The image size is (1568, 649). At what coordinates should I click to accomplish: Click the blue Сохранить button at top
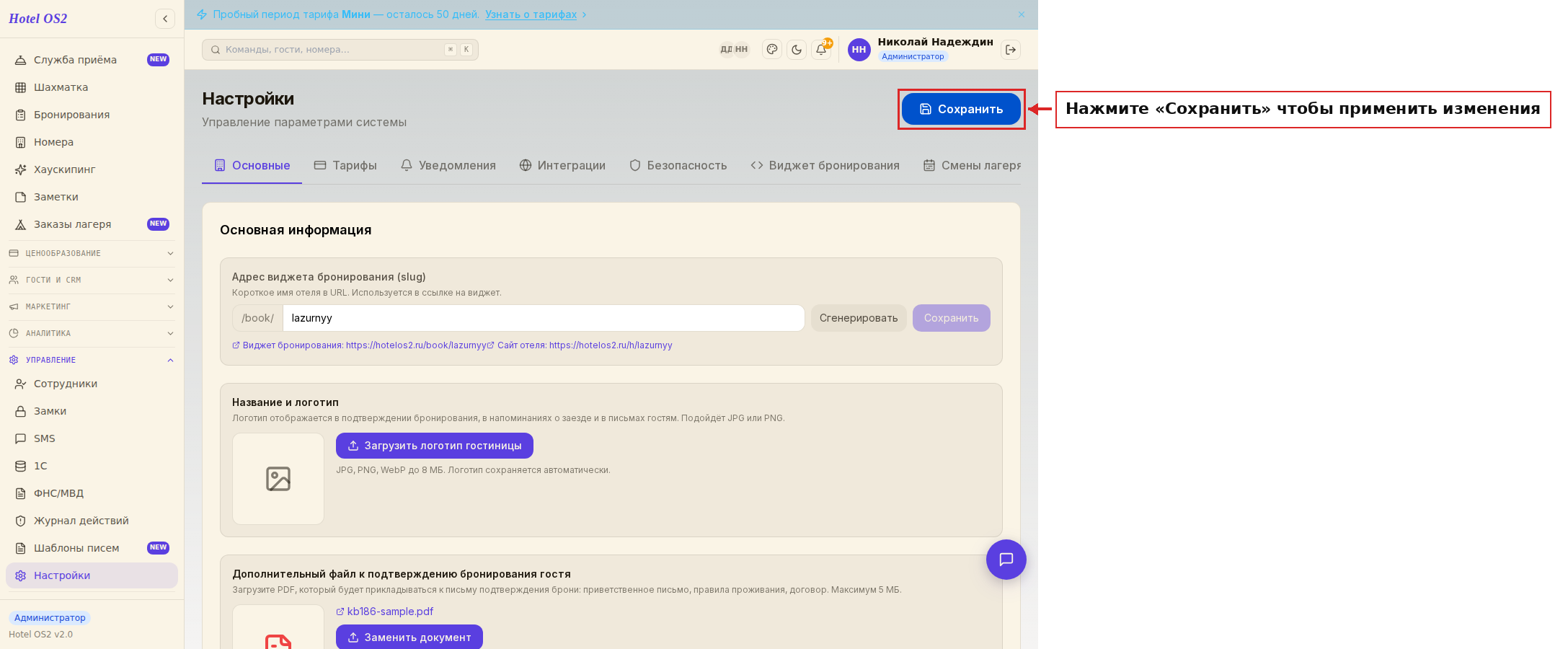(x=961, y=109)
